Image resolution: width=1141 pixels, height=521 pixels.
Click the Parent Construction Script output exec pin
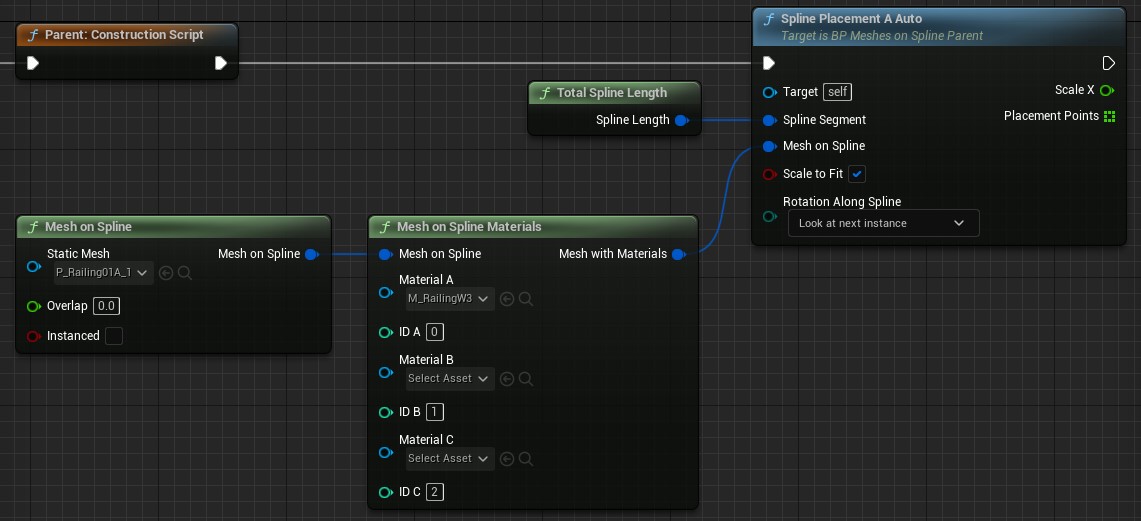point(221,63)
